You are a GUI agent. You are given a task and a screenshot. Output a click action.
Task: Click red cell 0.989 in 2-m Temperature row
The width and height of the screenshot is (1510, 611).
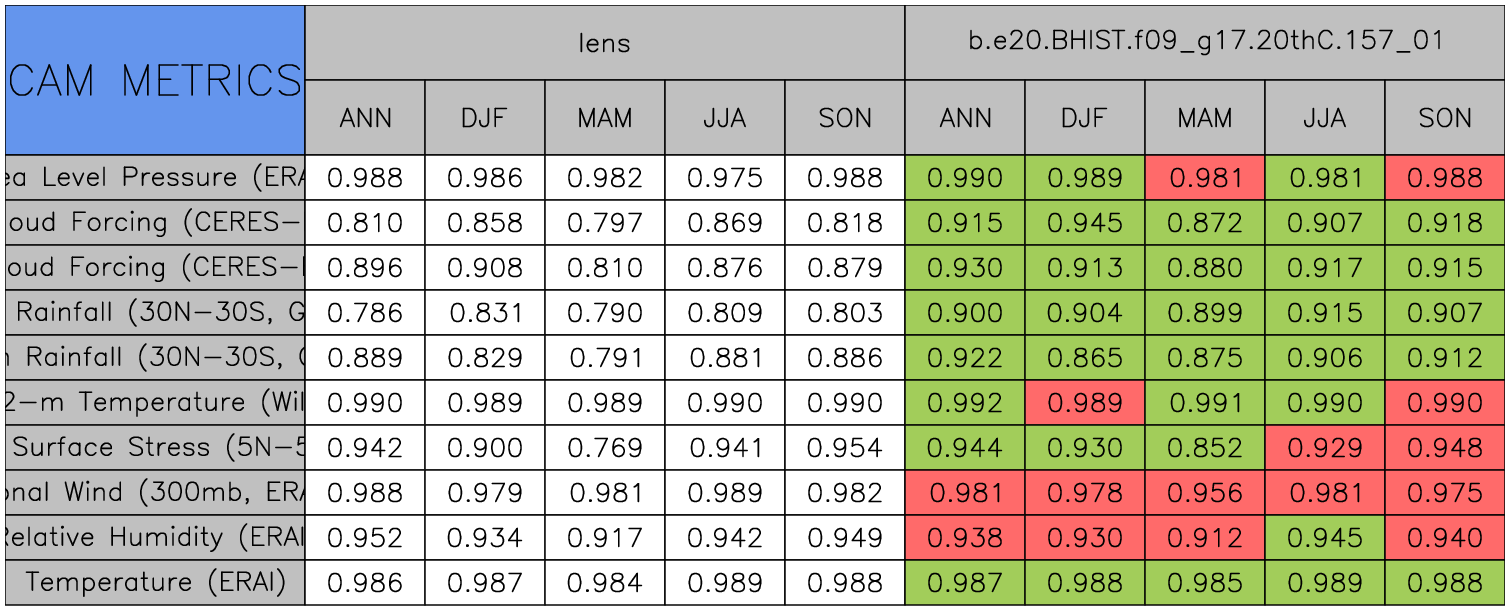[x=1085, y=403]
